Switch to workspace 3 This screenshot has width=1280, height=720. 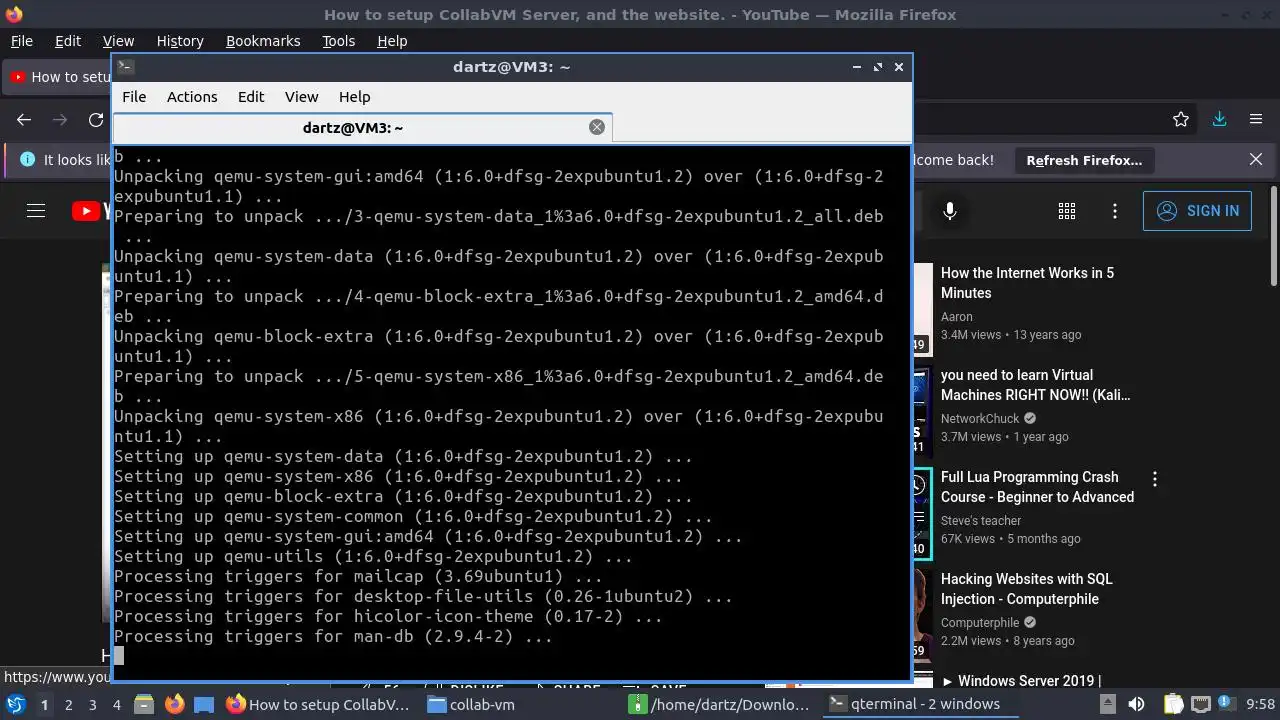point(92,705)
